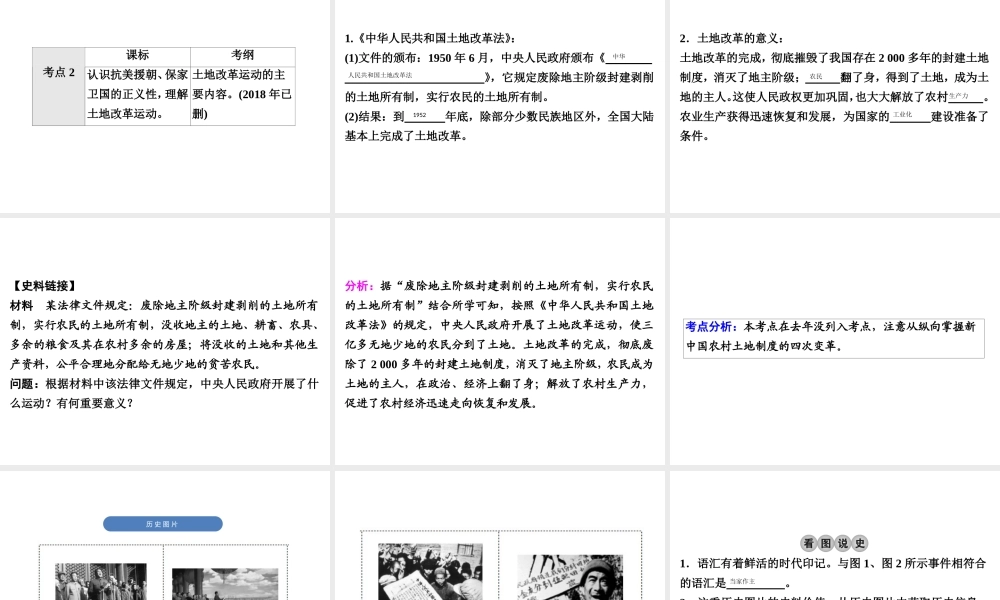Select the '考纲' table header cell
The width and height of the screenshot is (1000, 600).
pos(243,55)
